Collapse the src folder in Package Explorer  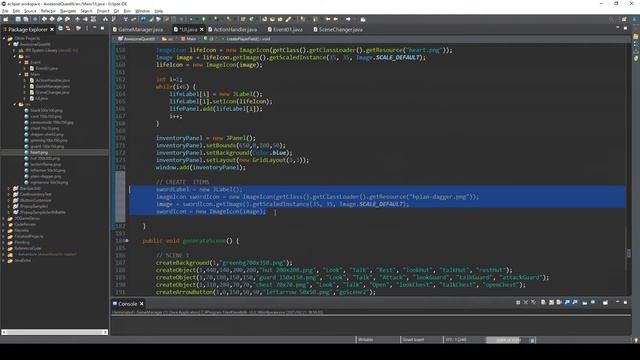click(15, 56)
